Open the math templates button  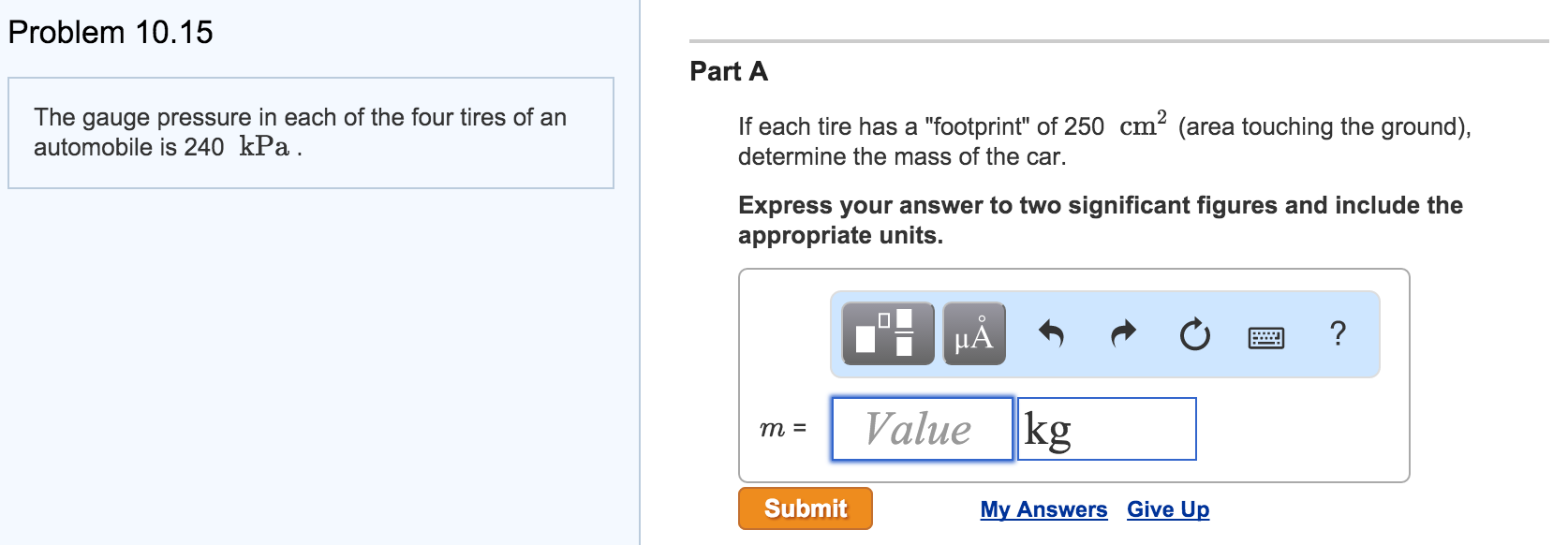[888, 333]
